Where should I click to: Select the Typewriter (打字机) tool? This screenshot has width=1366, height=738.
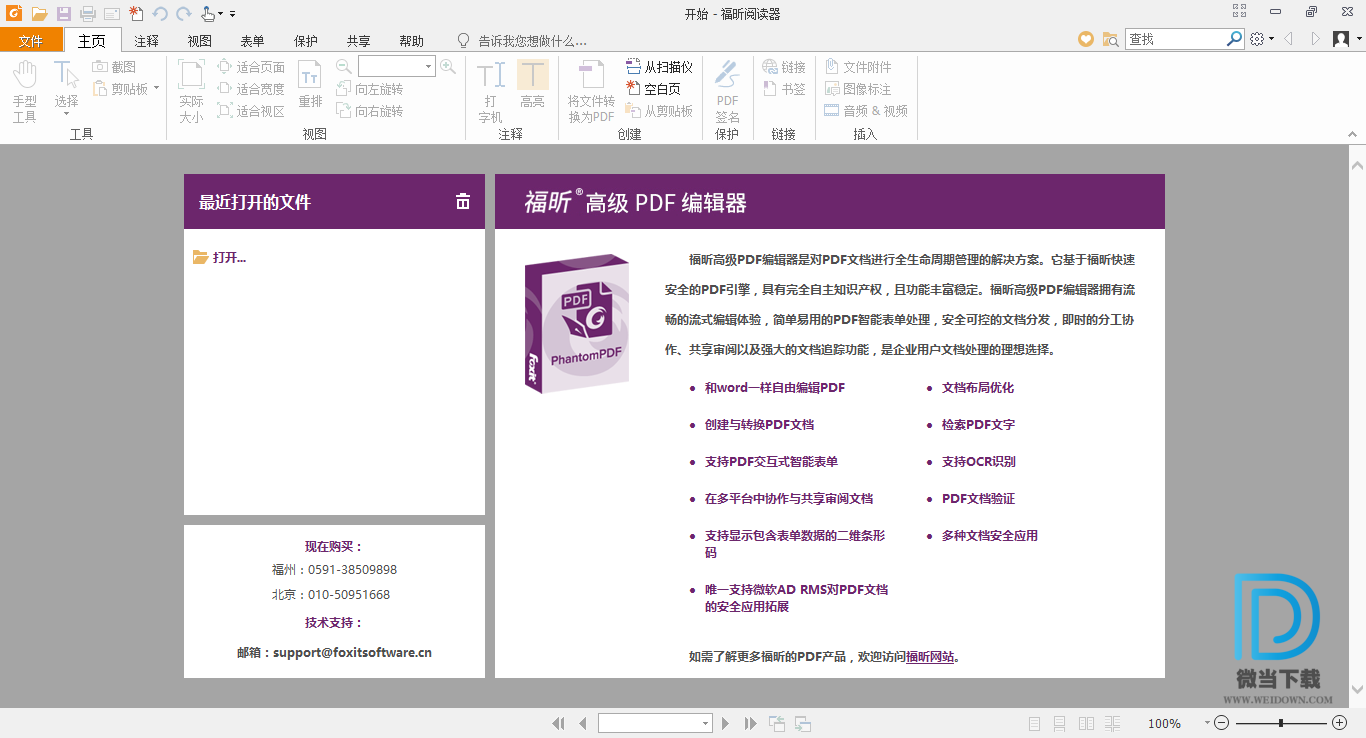[490, 91]
